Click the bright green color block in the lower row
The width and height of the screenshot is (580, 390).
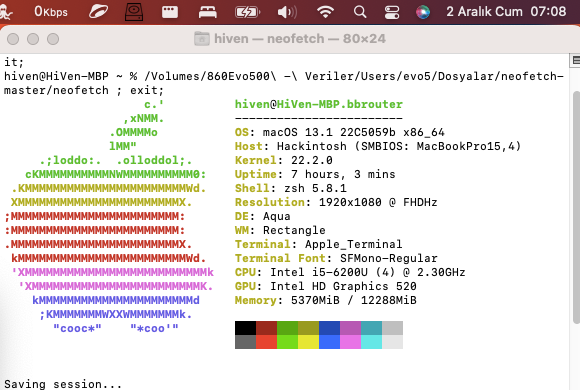(287, 342)
